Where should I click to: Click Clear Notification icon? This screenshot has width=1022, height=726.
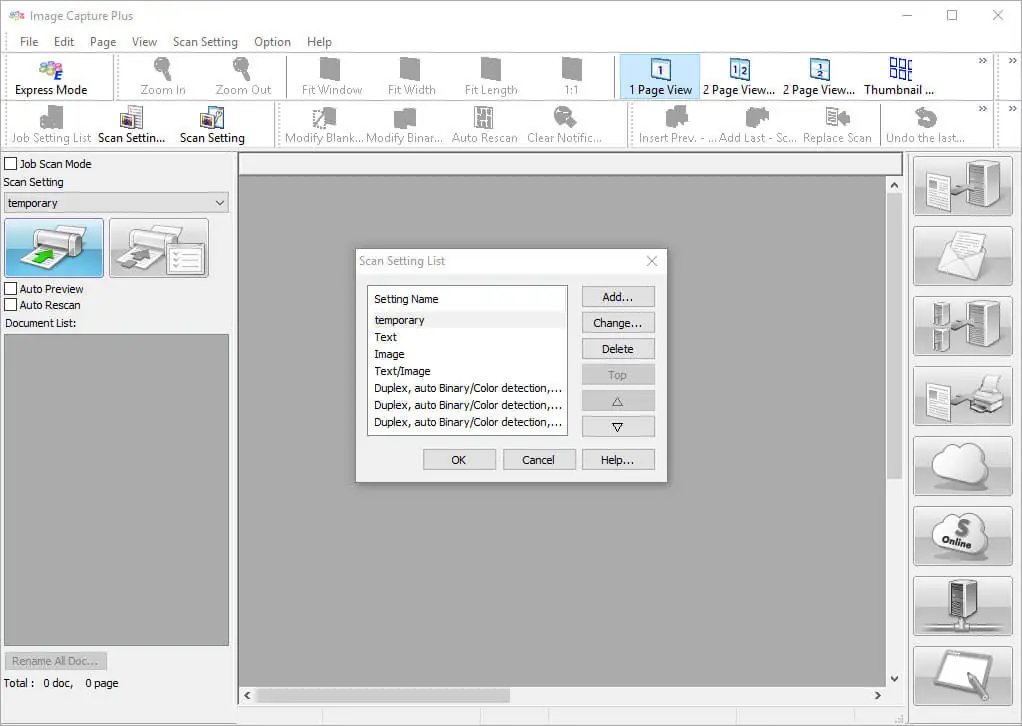[x=564, y=125]
